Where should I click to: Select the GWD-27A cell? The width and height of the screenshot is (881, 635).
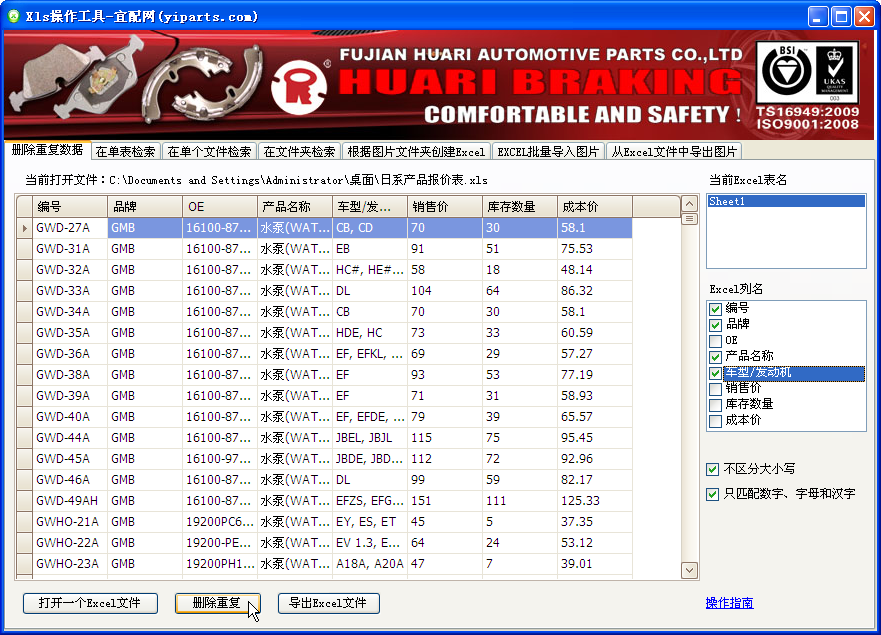point(70,228)
